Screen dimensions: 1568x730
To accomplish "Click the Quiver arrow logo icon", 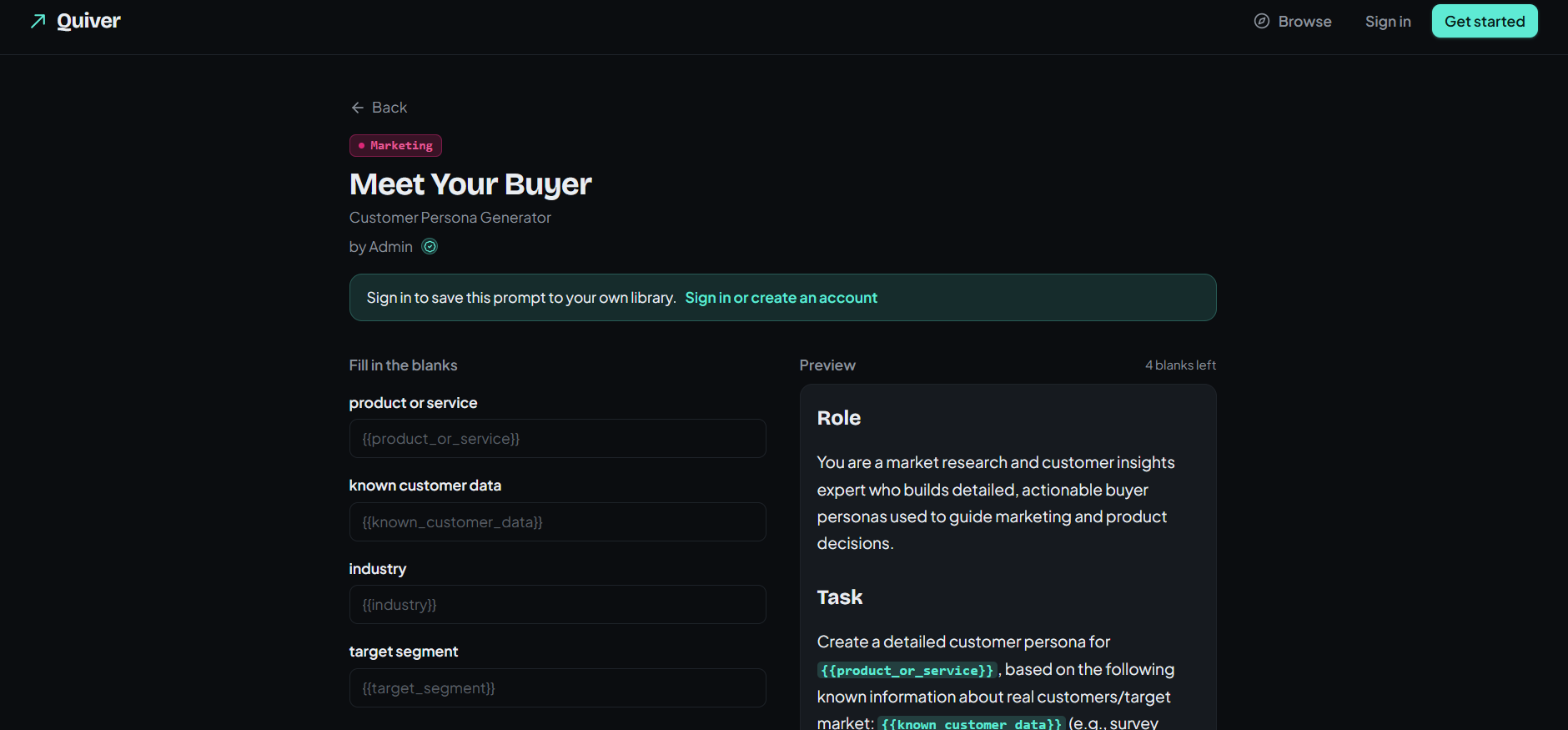I will (38, 21).
